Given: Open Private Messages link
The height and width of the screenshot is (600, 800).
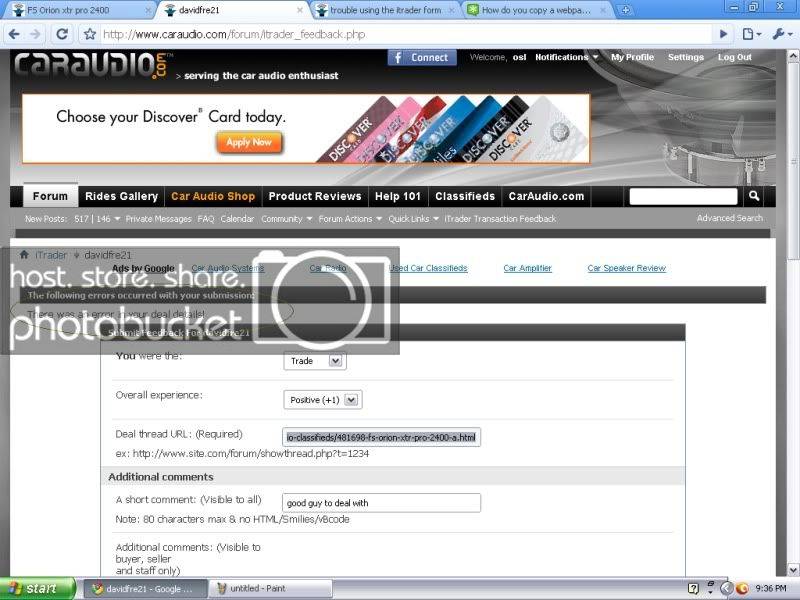Looking at the screenshot, I should [x=158, y=219].
